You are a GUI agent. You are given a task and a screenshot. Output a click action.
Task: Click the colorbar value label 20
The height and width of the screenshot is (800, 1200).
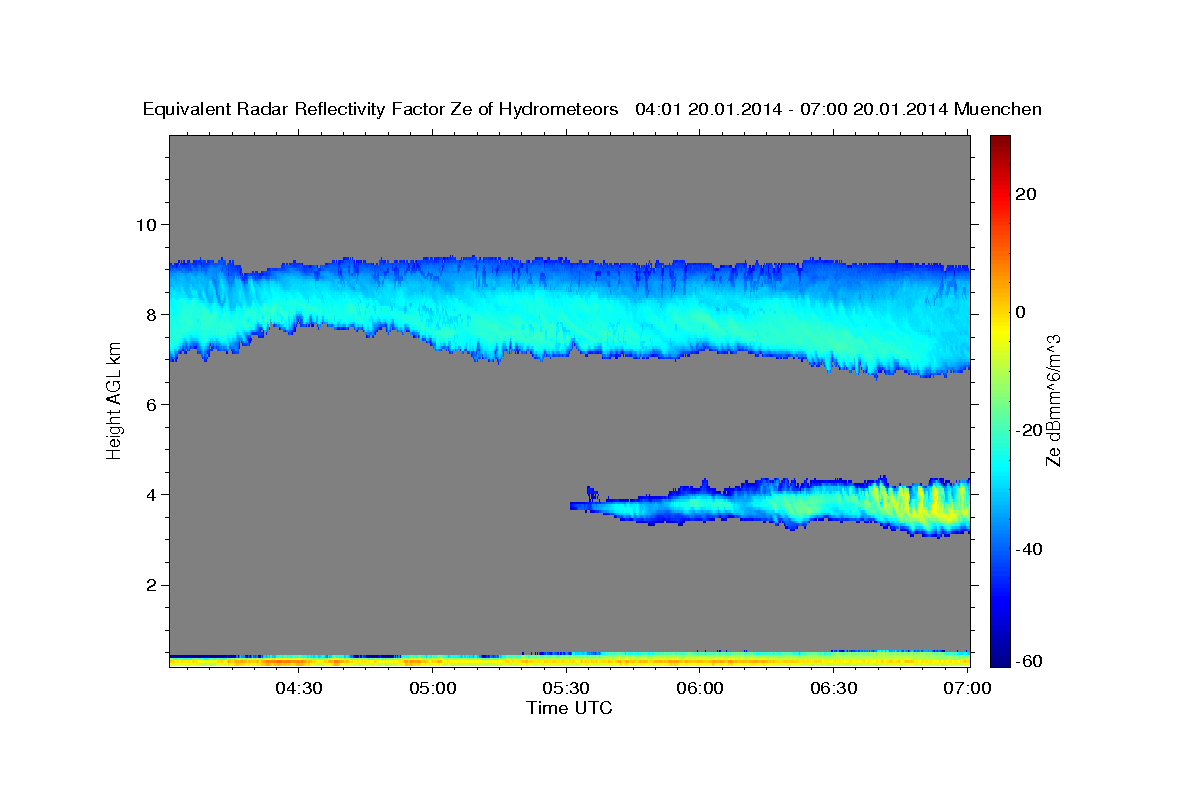pos(1025,194)
